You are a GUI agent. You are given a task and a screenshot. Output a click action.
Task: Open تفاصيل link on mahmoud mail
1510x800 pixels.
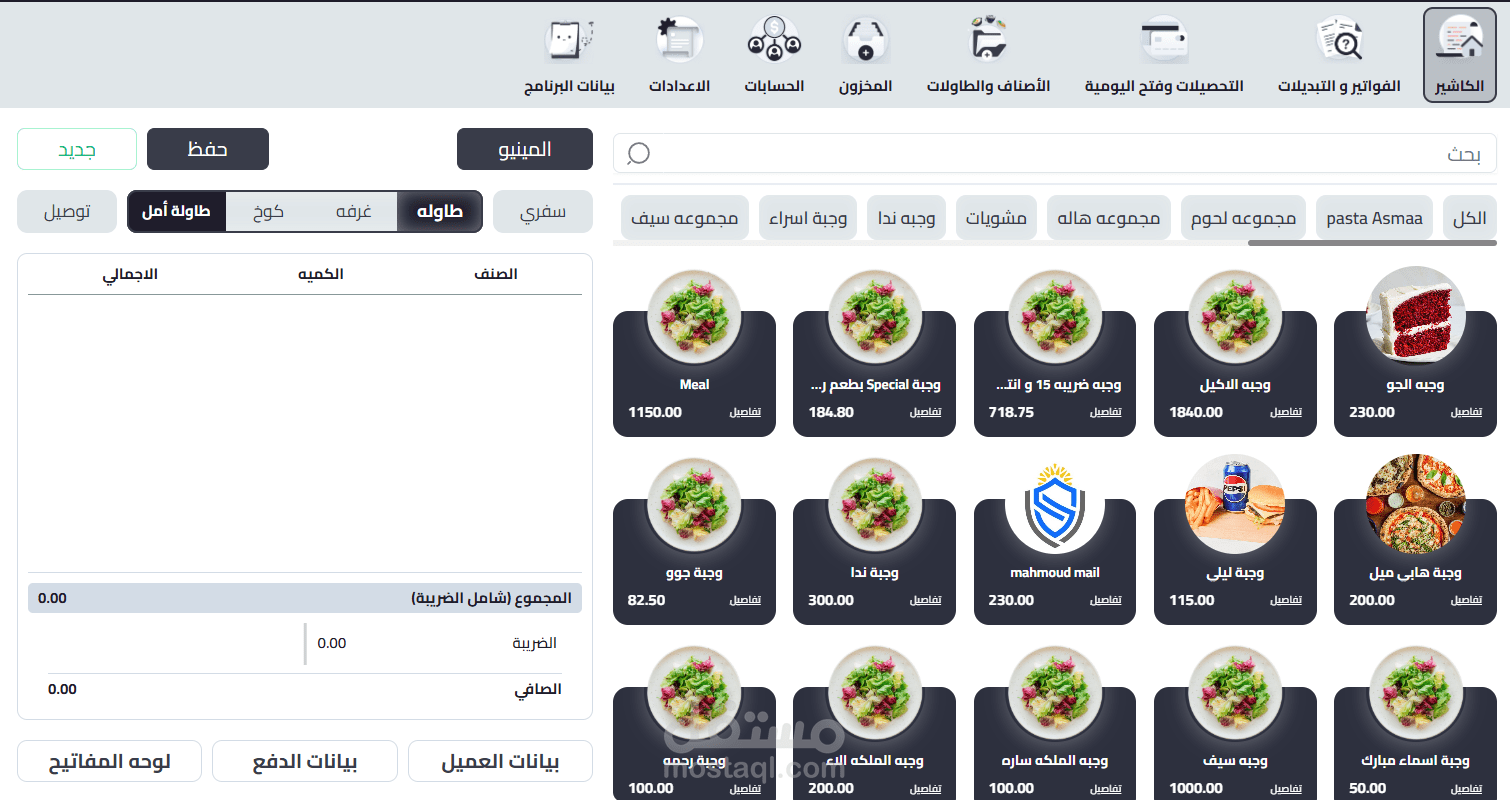click(x=1105, y=600)
